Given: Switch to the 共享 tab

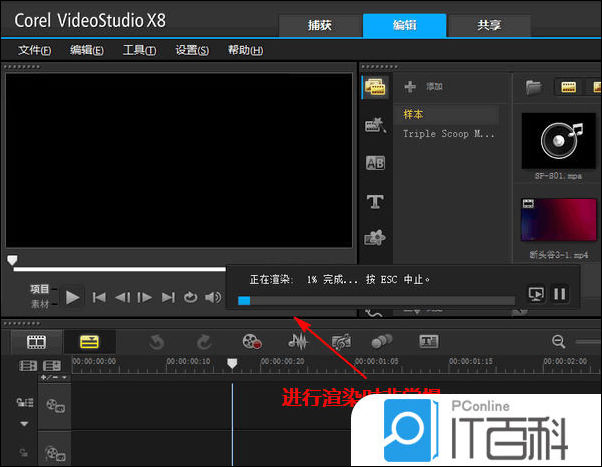Looking at the screenshot, I should (x=489, y=25).
